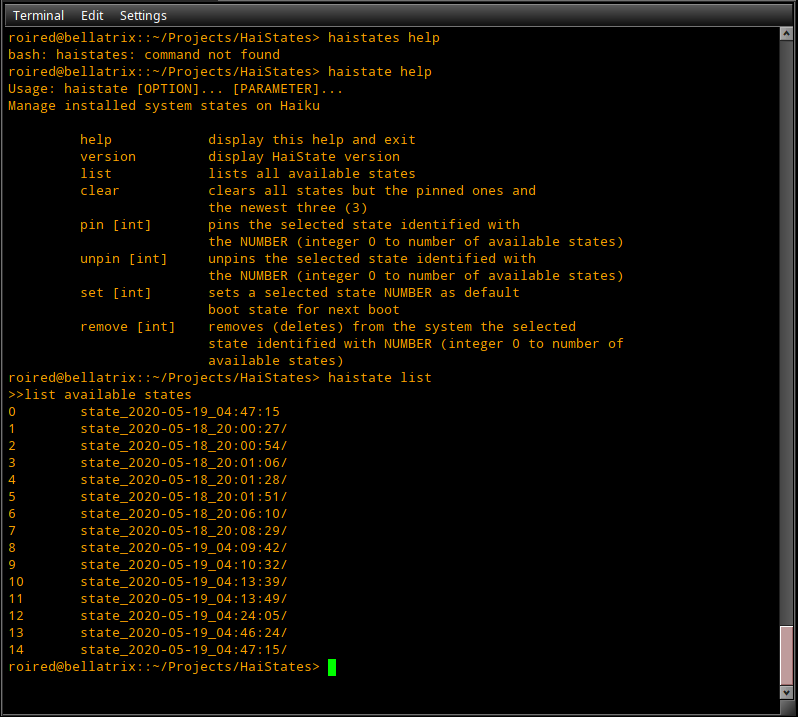Click the scrollbar up arrow
798x717 pixels.
(786, 34)
